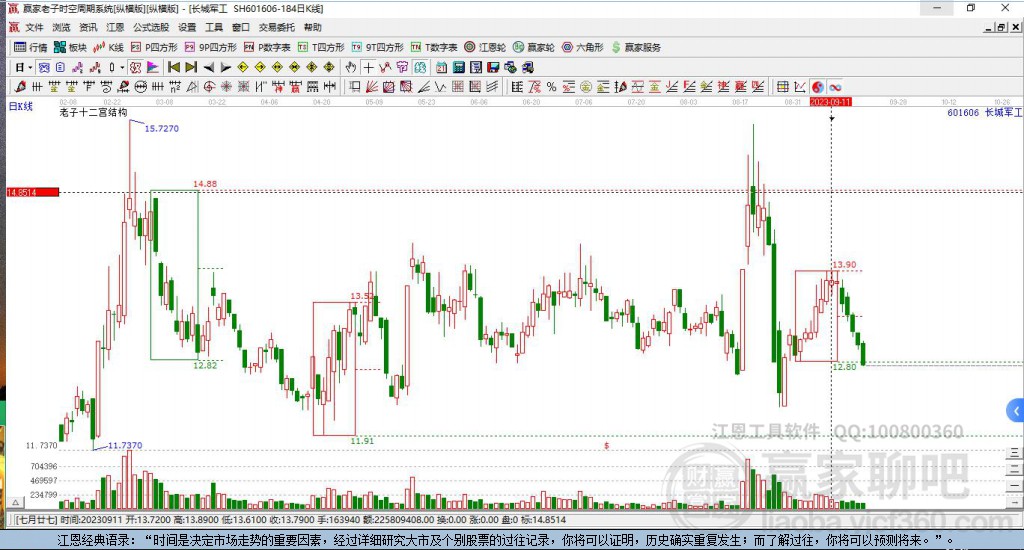
Task: Toggle the color gradient triangle chart icon
Action: click(x=153, y=67)
